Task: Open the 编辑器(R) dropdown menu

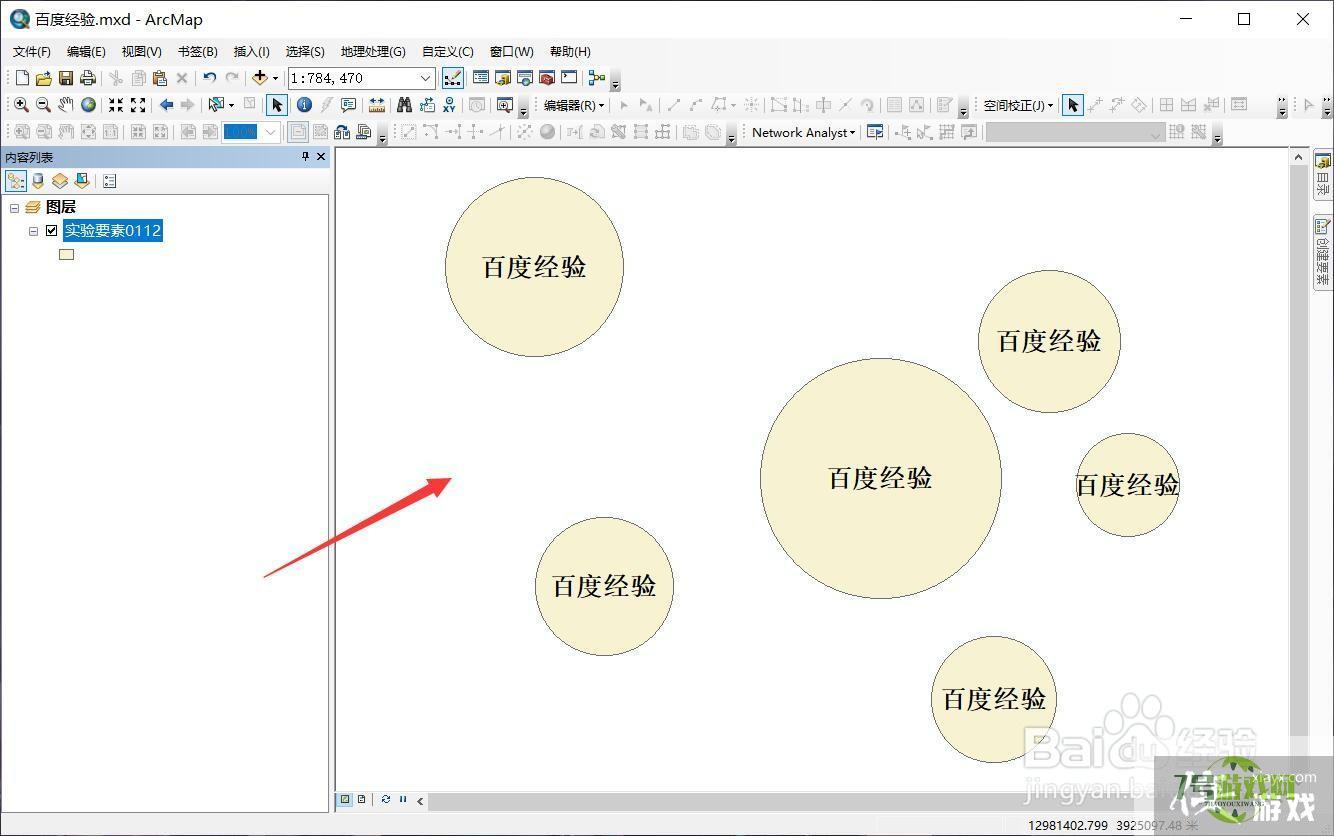Action: click(x=574, y=105)
